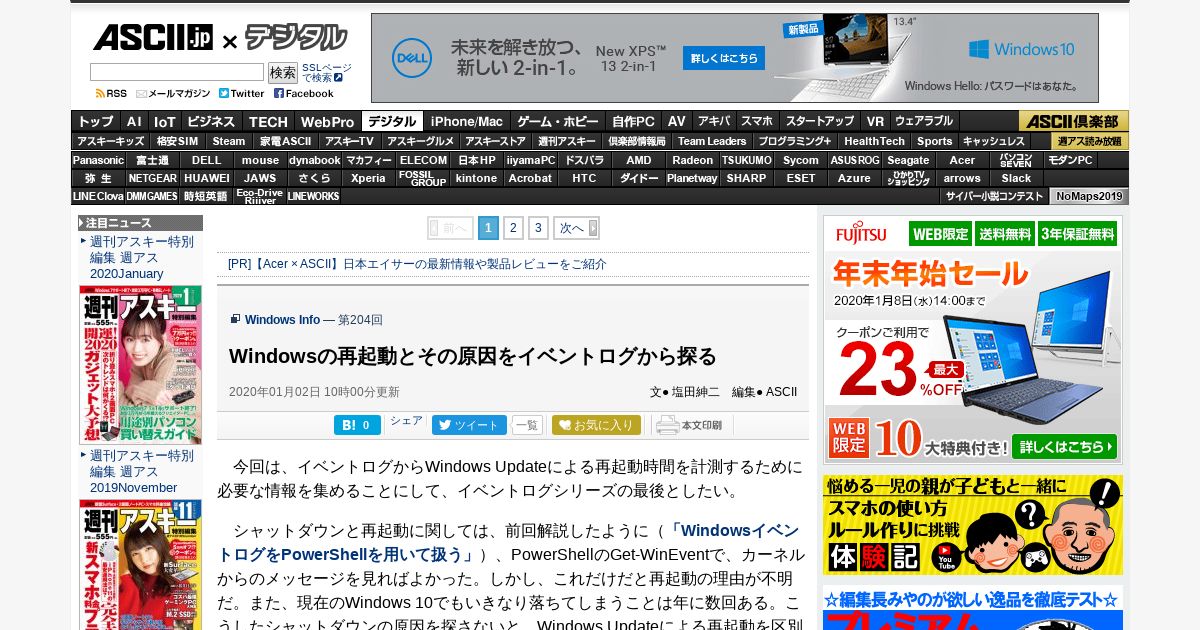
Task: Click the ESET sponsor logo
Action: click(x=801, y=178)
